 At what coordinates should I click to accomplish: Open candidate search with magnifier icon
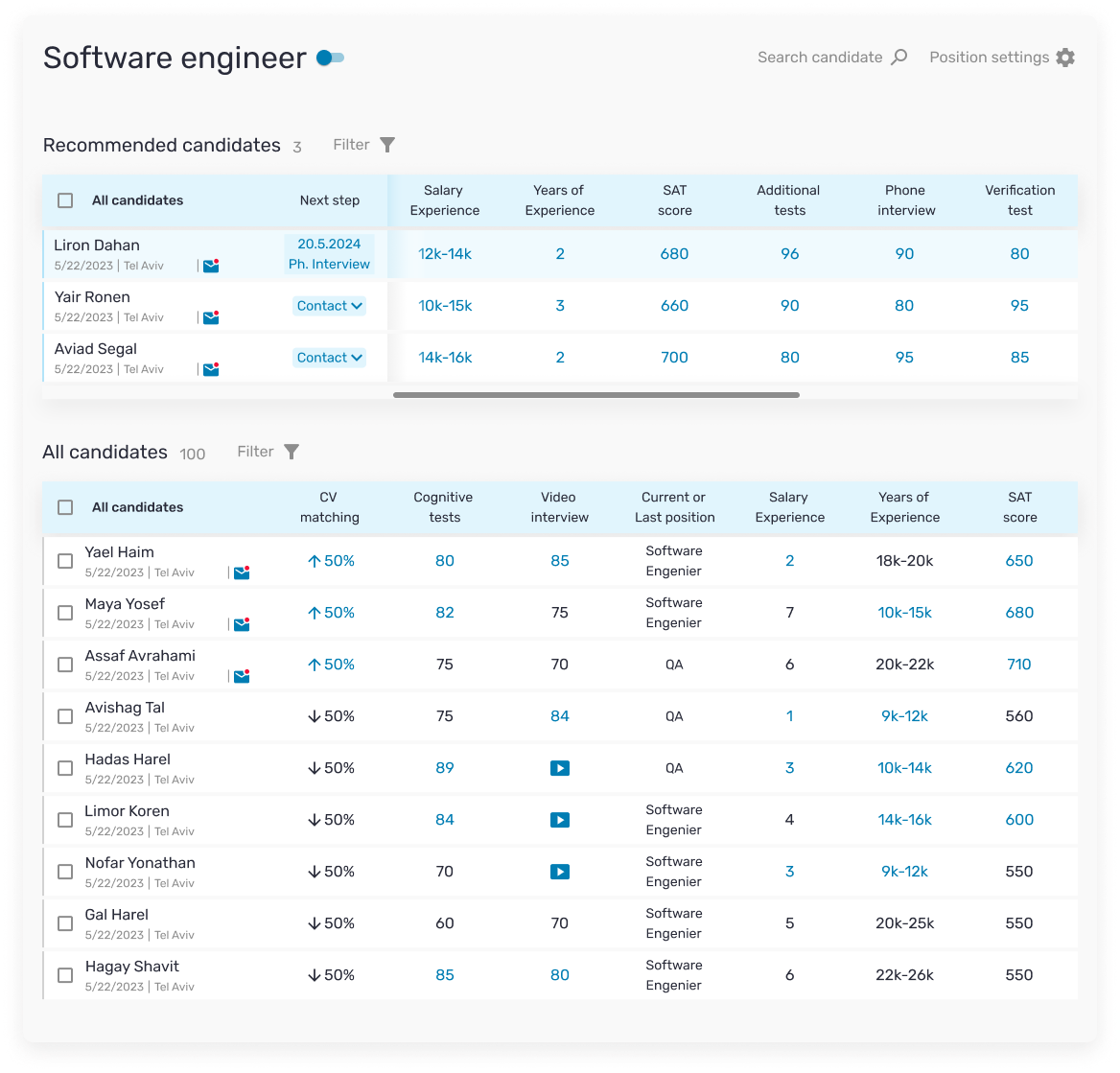click(x=898, y=57)
